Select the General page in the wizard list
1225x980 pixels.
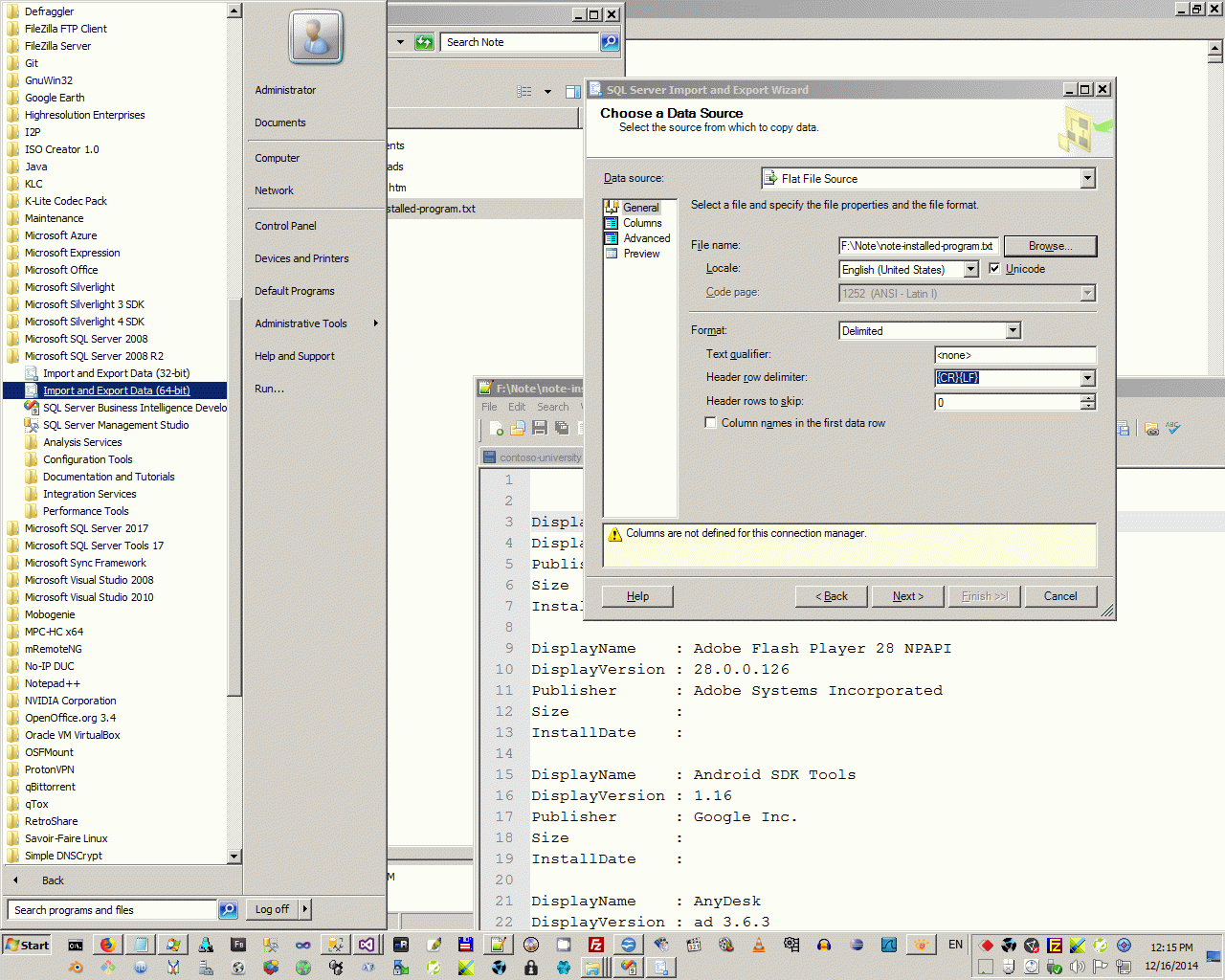click(x=640, y=208)
